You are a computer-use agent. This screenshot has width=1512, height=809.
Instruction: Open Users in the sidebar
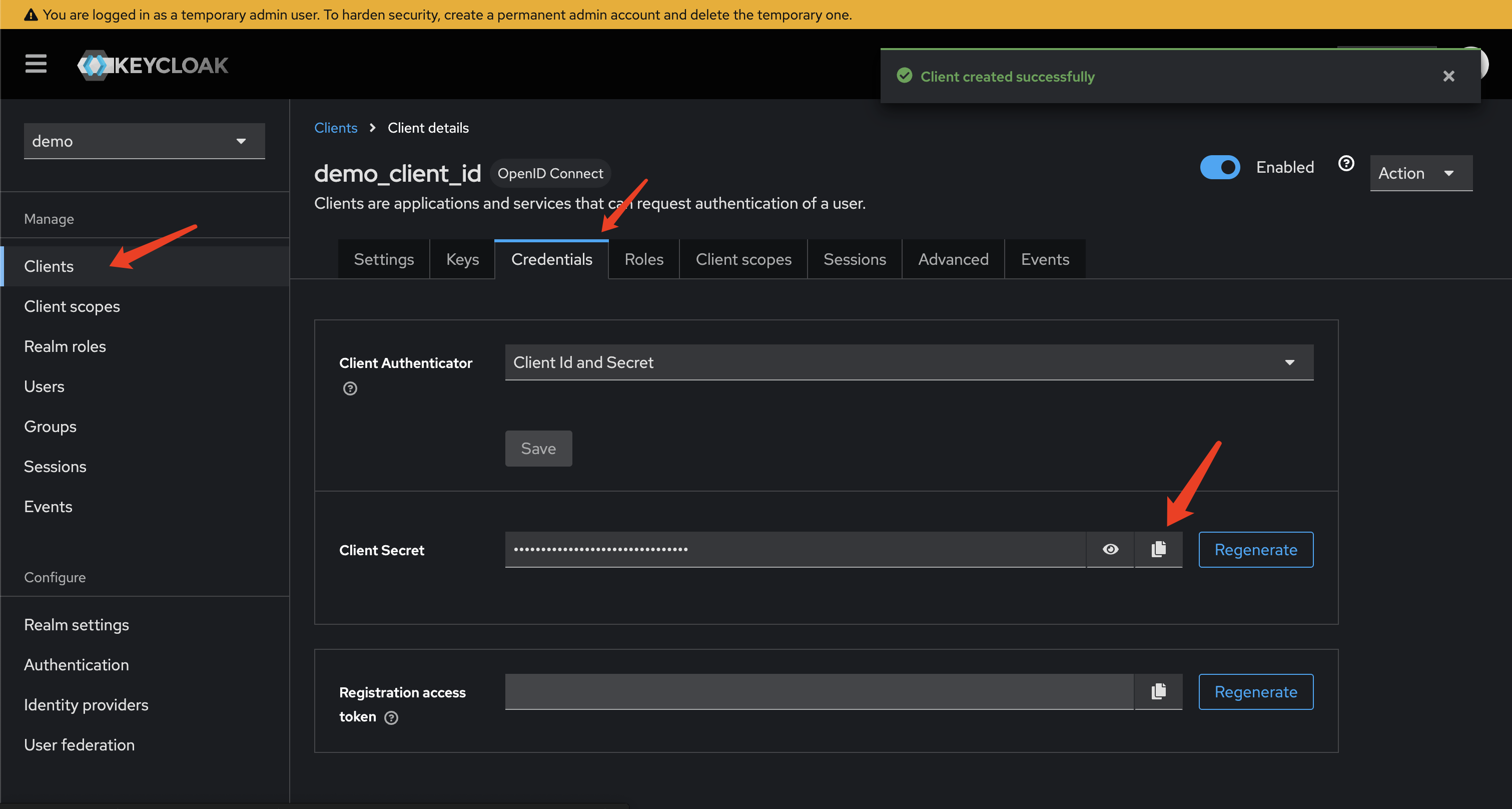point(146,386)
